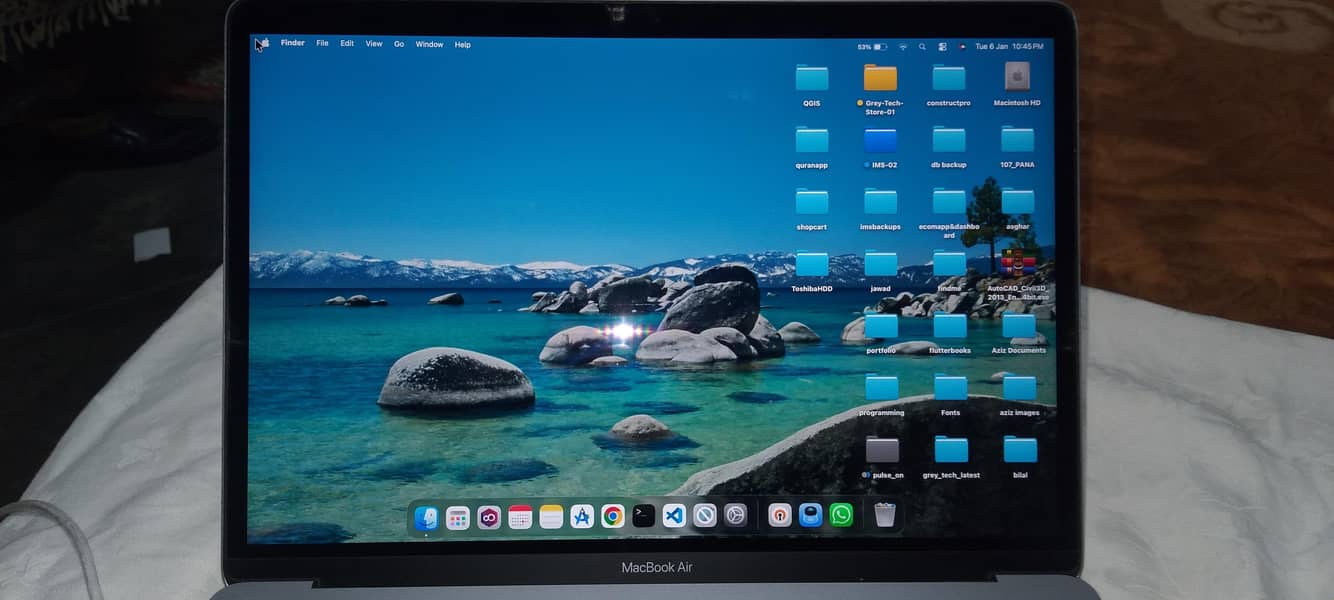Open the Trash

pos(884,514)
